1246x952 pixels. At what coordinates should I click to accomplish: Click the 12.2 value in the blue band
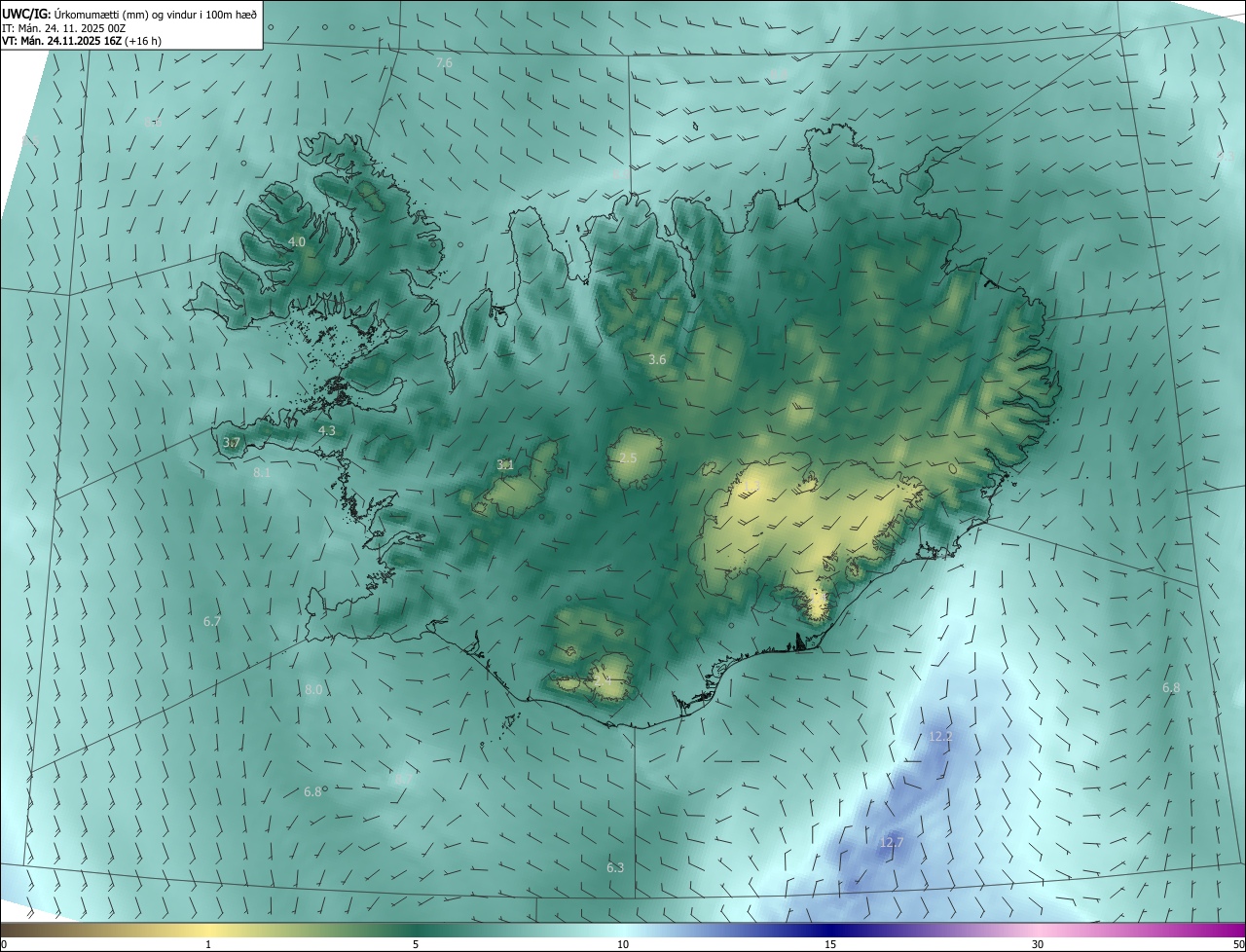pyautogui.click(x=940, y=737)
